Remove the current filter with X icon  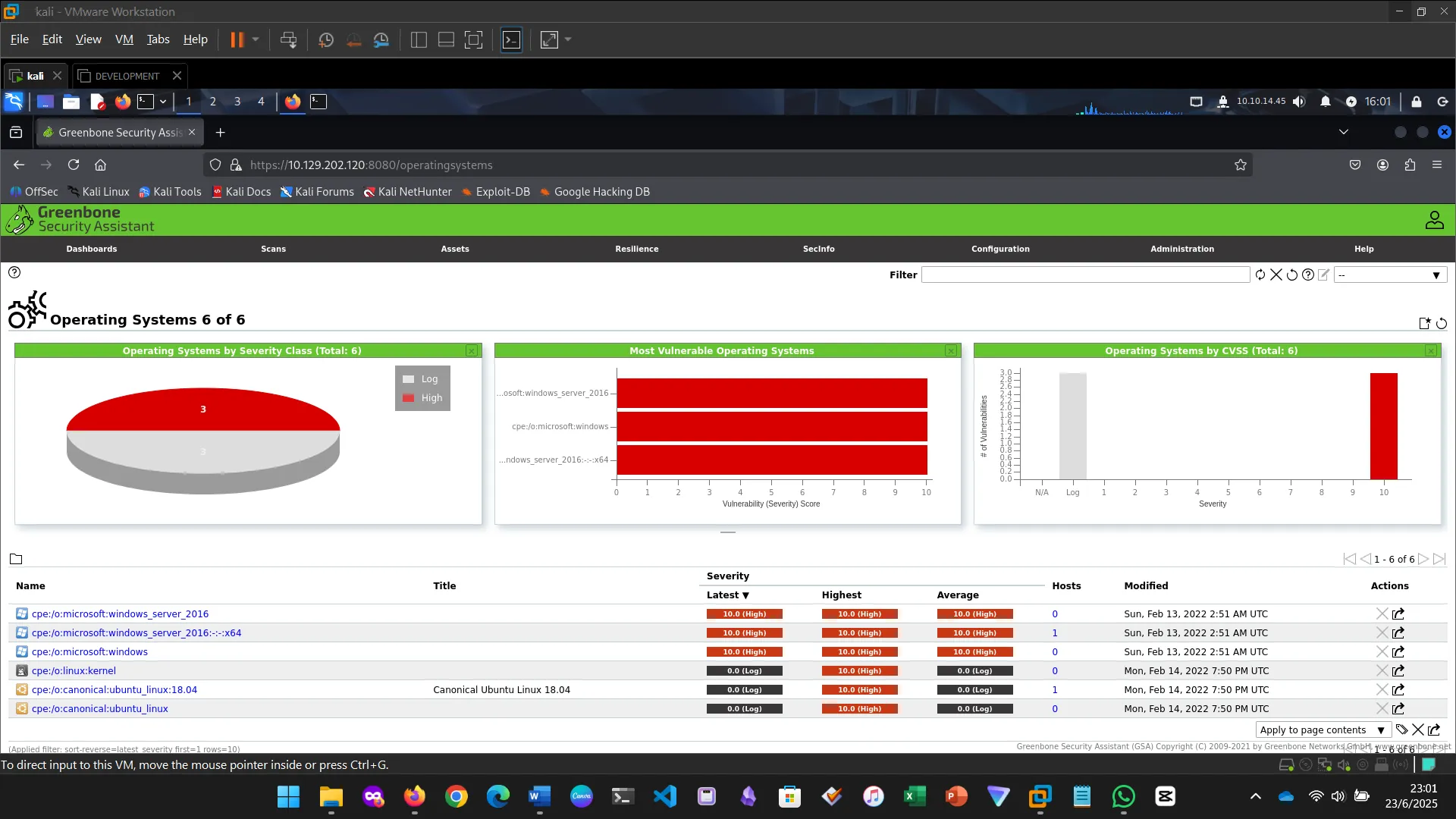(x=1276, y=275)
